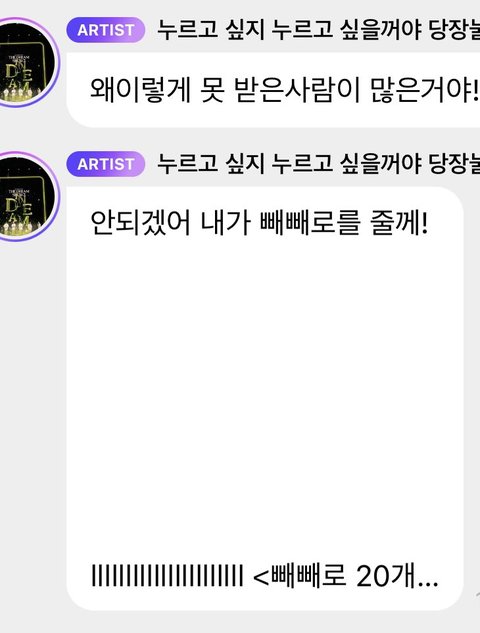Tap the text '안되겠어 내가 빼빼로를 줄게!'

coord(259,223)
